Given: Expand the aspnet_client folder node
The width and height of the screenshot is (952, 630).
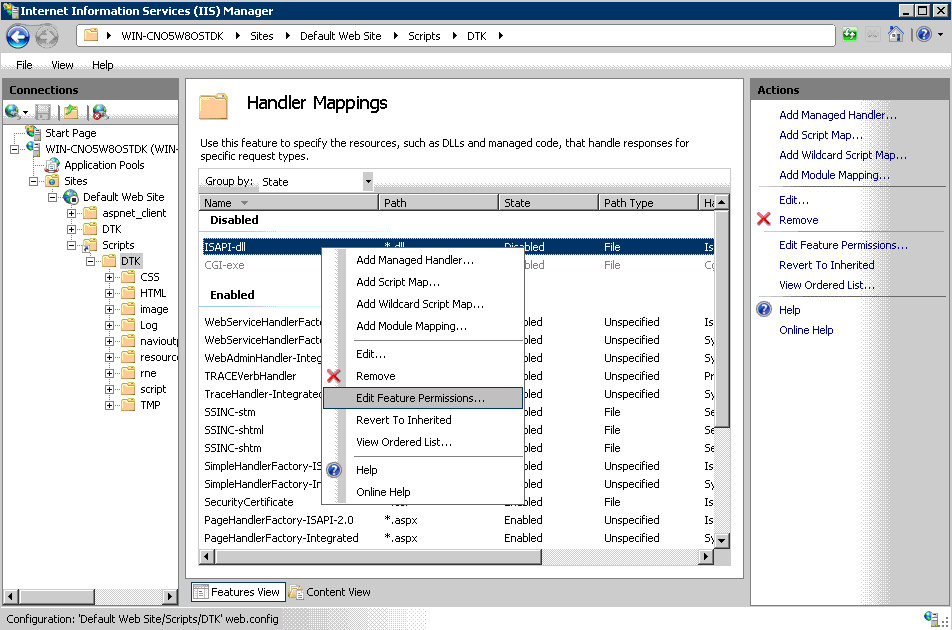Looking at the screenshot, I should coord(72,213).
